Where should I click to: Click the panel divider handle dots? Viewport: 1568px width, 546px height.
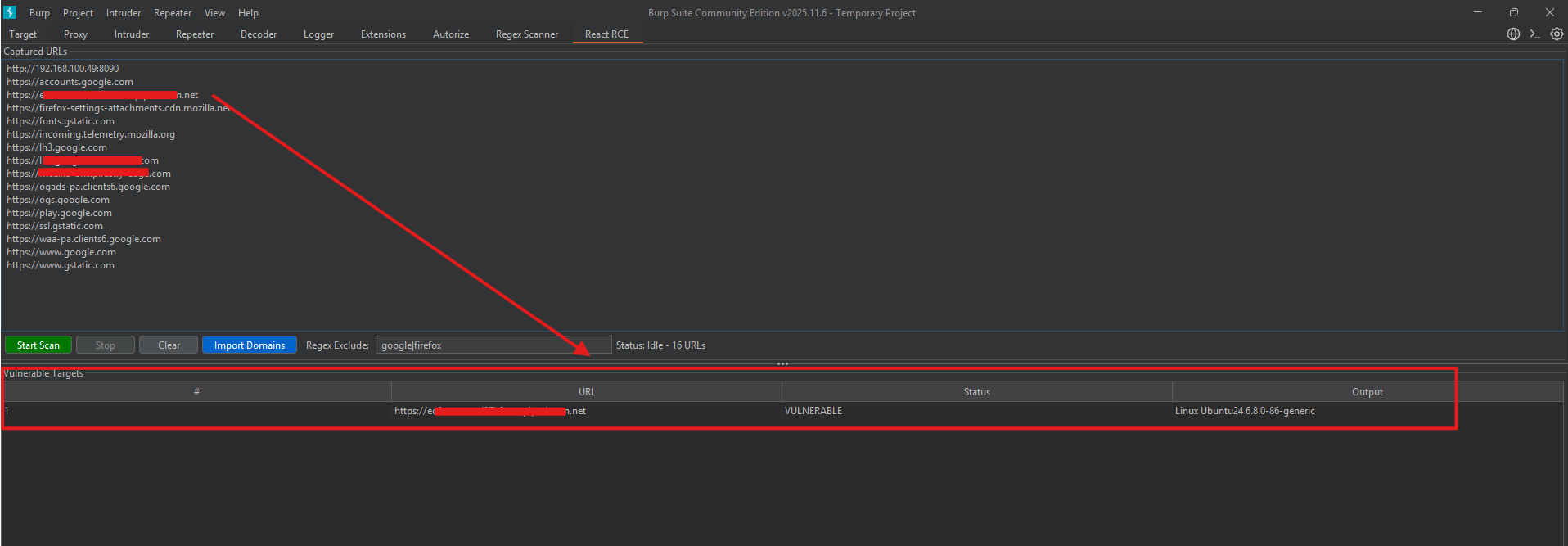[783, 363]
